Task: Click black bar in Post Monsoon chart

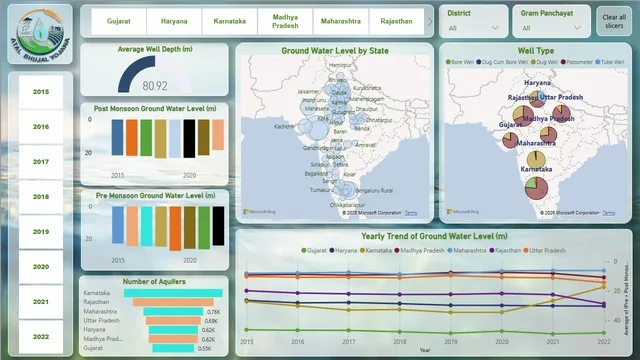Action: point(189,138)
